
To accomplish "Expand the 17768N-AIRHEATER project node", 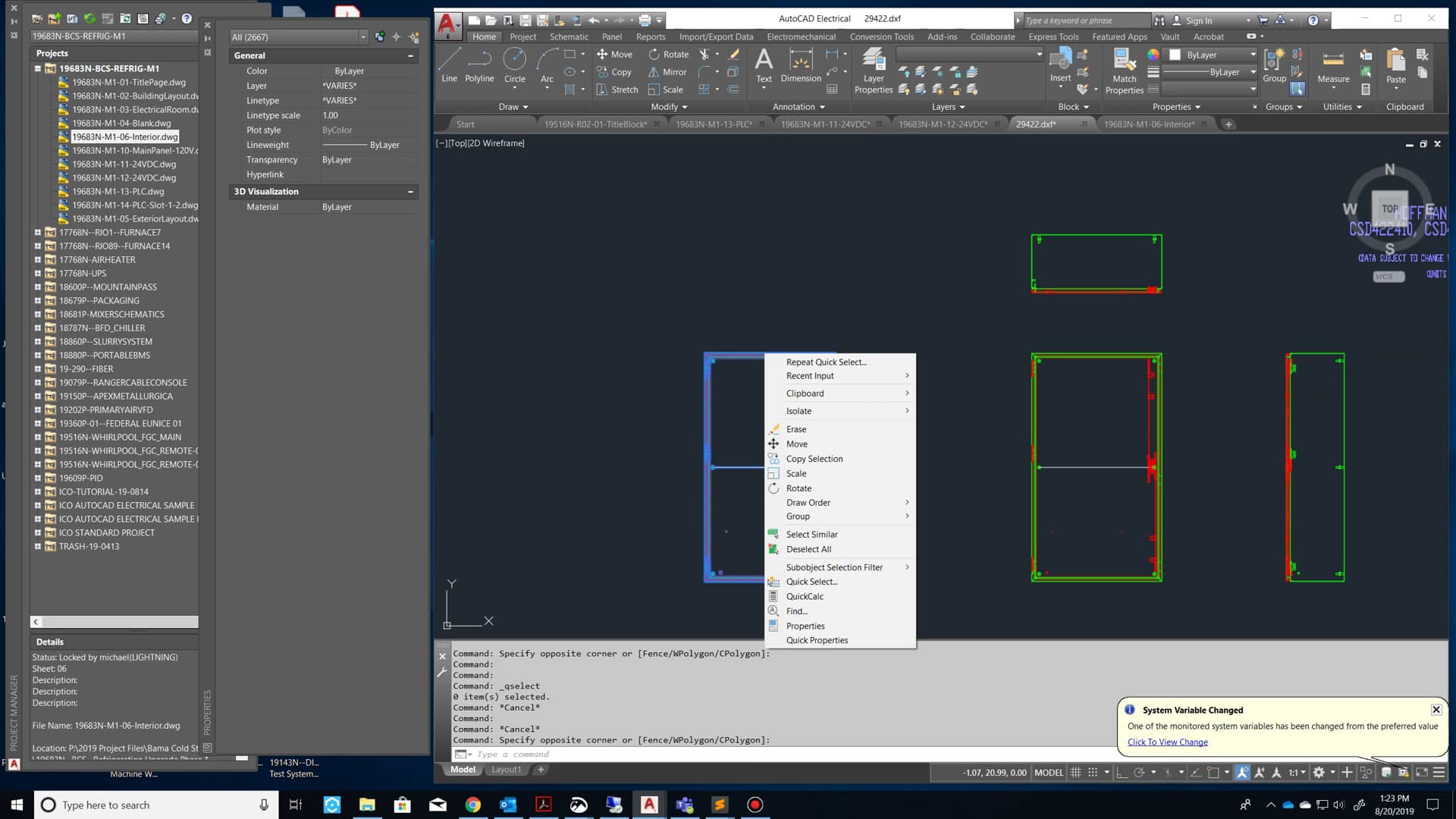I will pyautogui.click(x=37, y=259).
